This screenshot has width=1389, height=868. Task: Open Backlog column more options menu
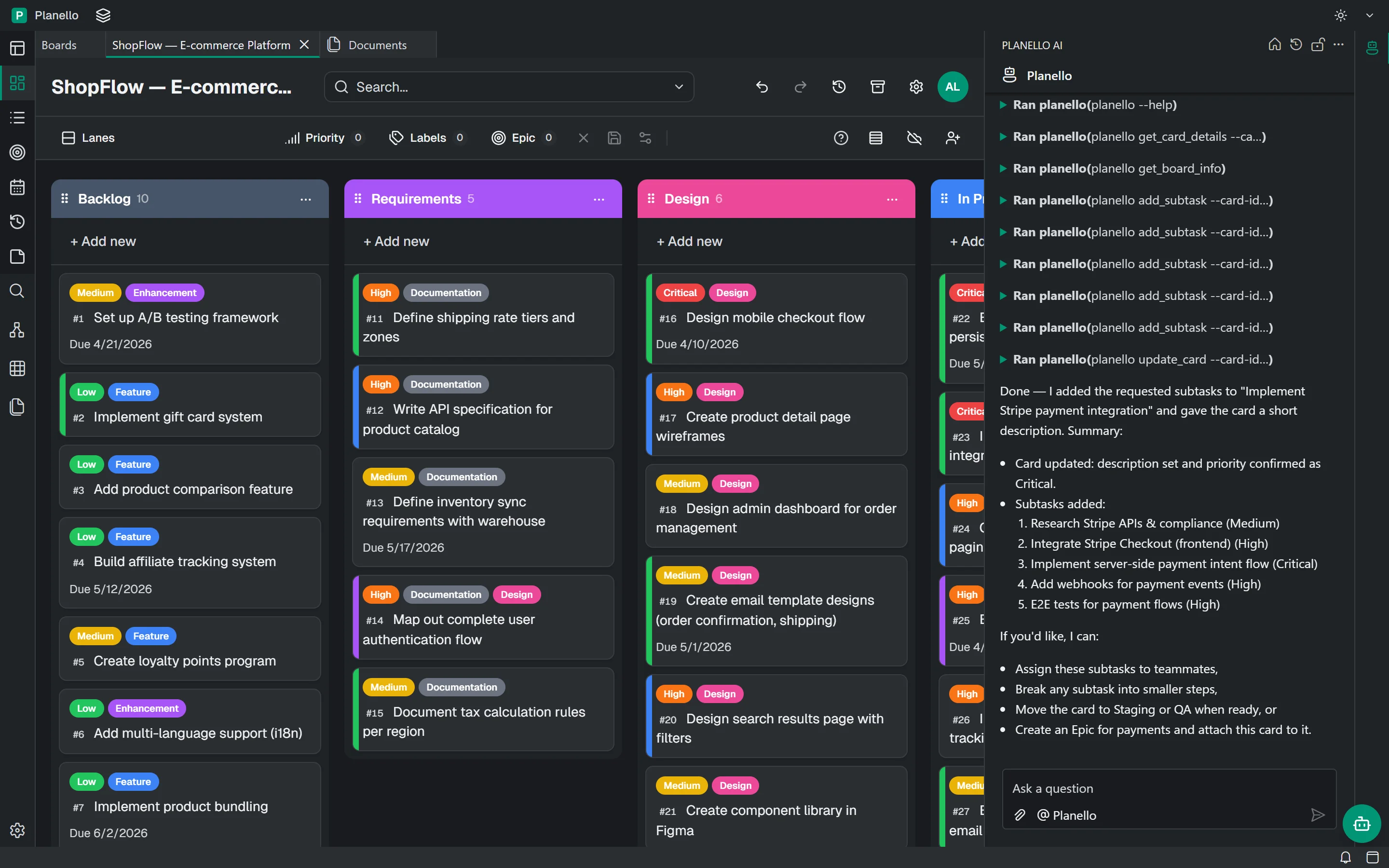pos(305,199)
